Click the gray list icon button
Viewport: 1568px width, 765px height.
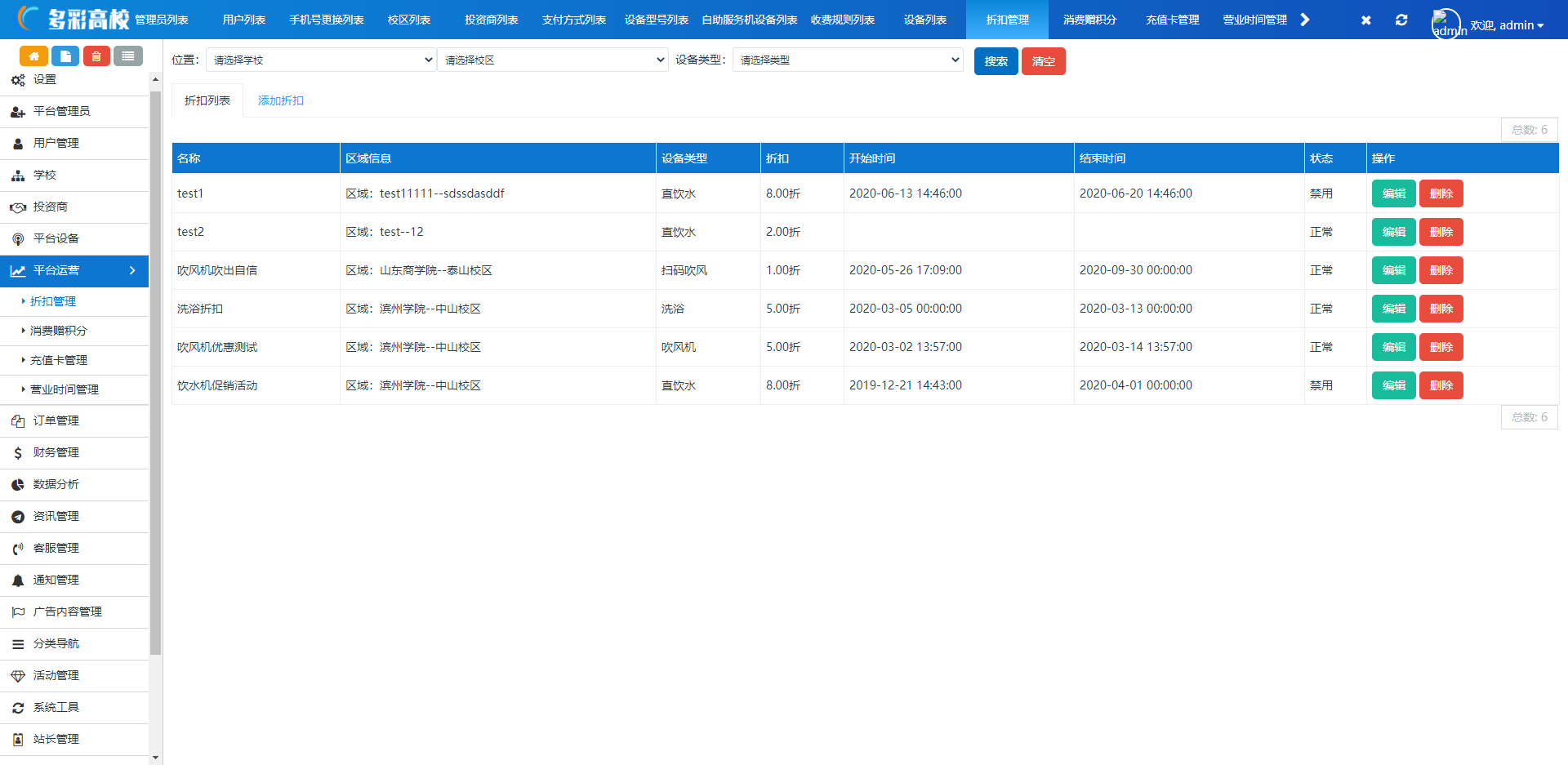pos(128,56)
